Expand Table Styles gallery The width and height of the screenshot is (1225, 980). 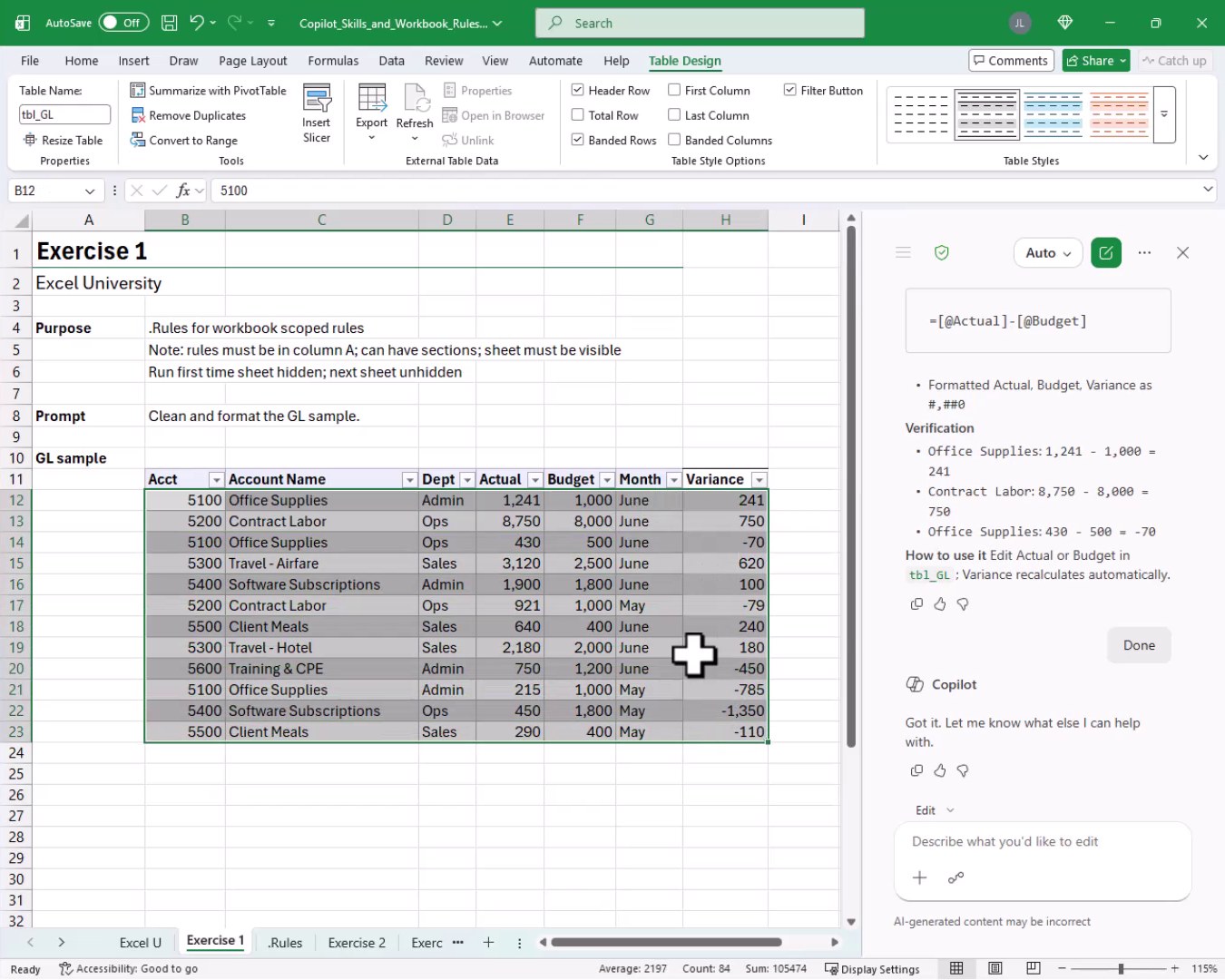1164,115
